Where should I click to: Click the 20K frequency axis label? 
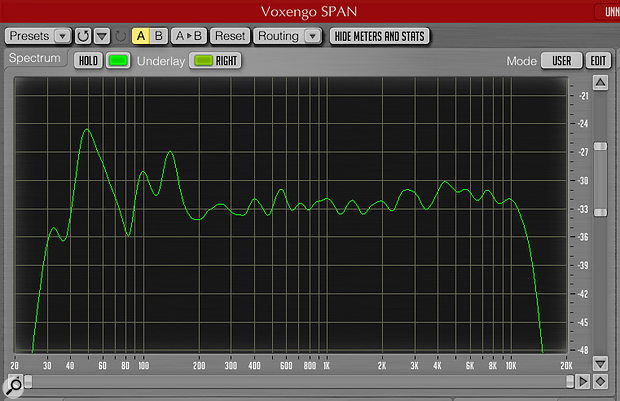pyautogui.click(x=566, y=365)
